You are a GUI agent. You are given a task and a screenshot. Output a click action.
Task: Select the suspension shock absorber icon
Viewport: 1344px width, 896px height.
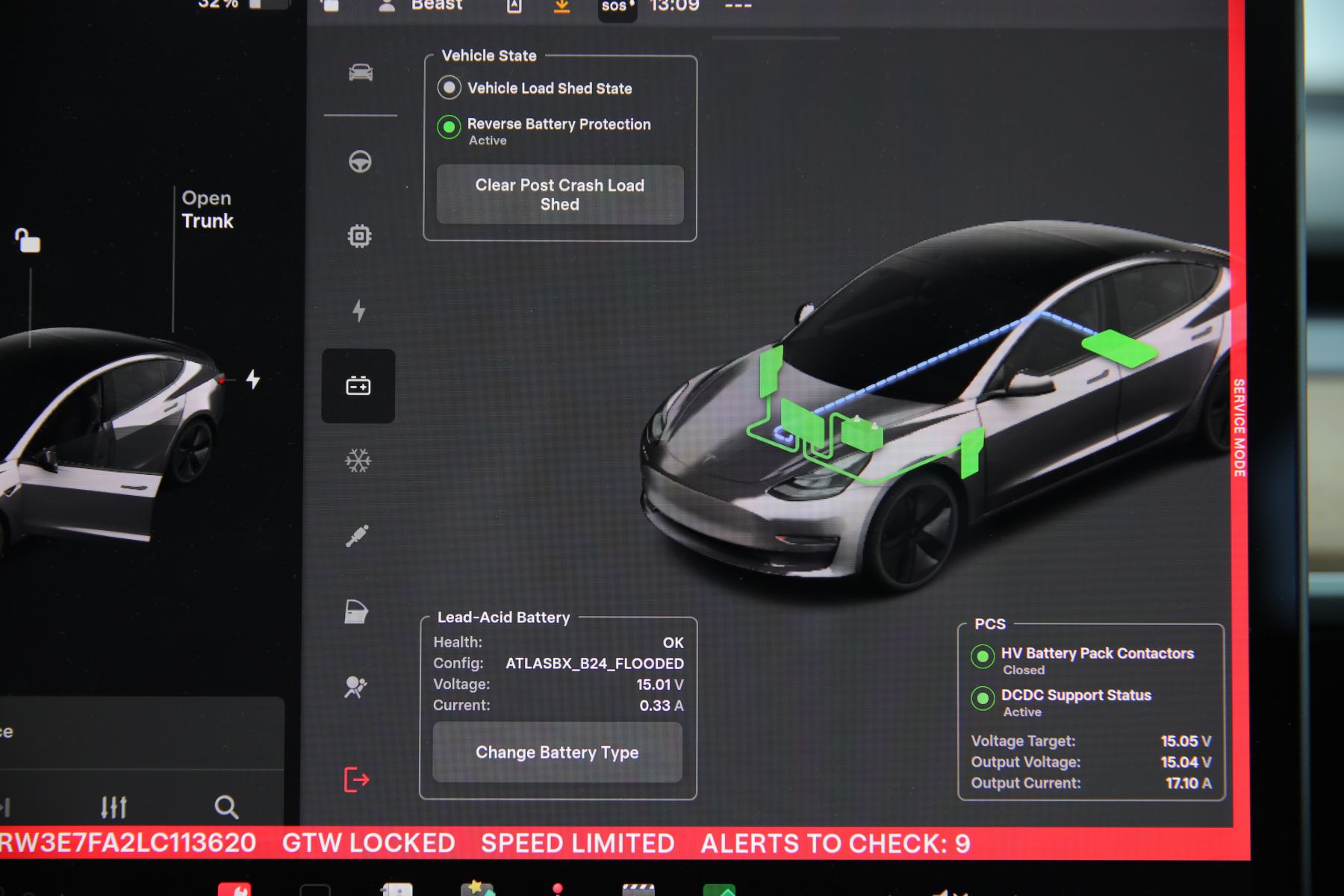[358, 536]
